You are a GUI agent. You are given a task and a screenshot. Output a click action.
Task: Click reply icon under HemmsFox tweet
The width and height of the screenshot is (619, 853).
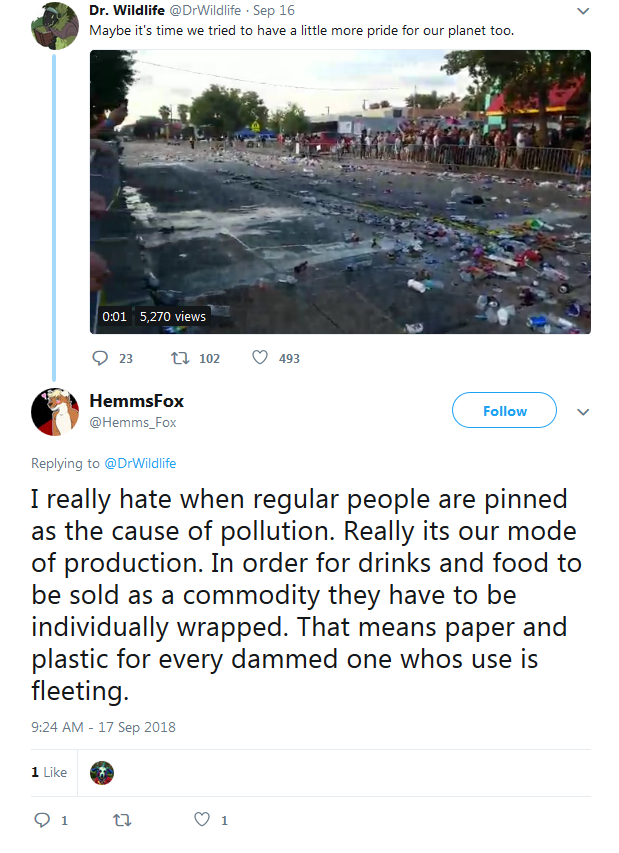[x=42, y=820]
